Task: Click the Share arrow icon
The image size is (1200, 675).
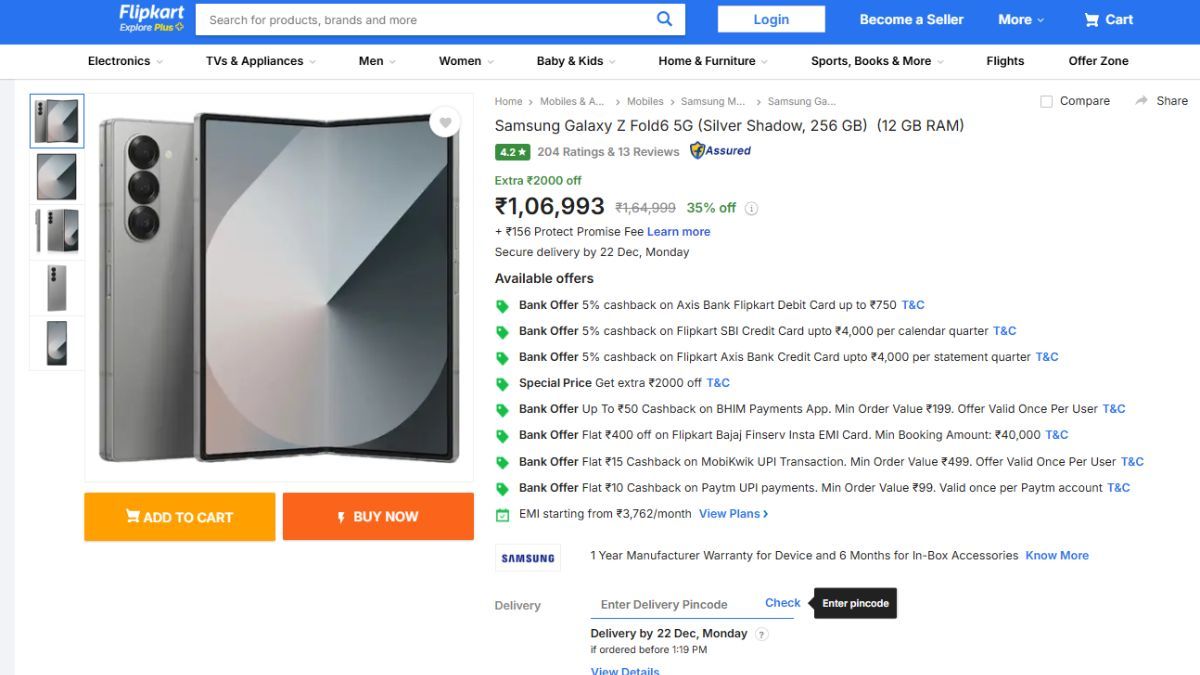Action: (x=1141, y=101)
